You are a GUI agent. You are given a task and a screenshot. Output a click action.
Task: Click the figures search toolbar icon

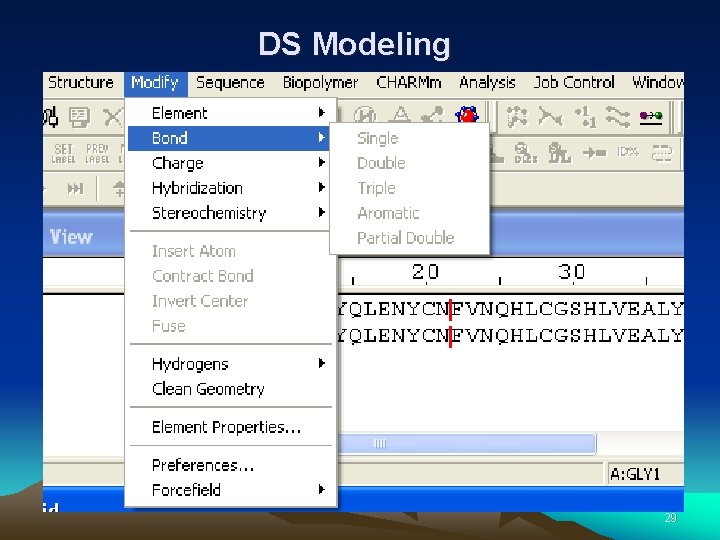coord(560,153)
